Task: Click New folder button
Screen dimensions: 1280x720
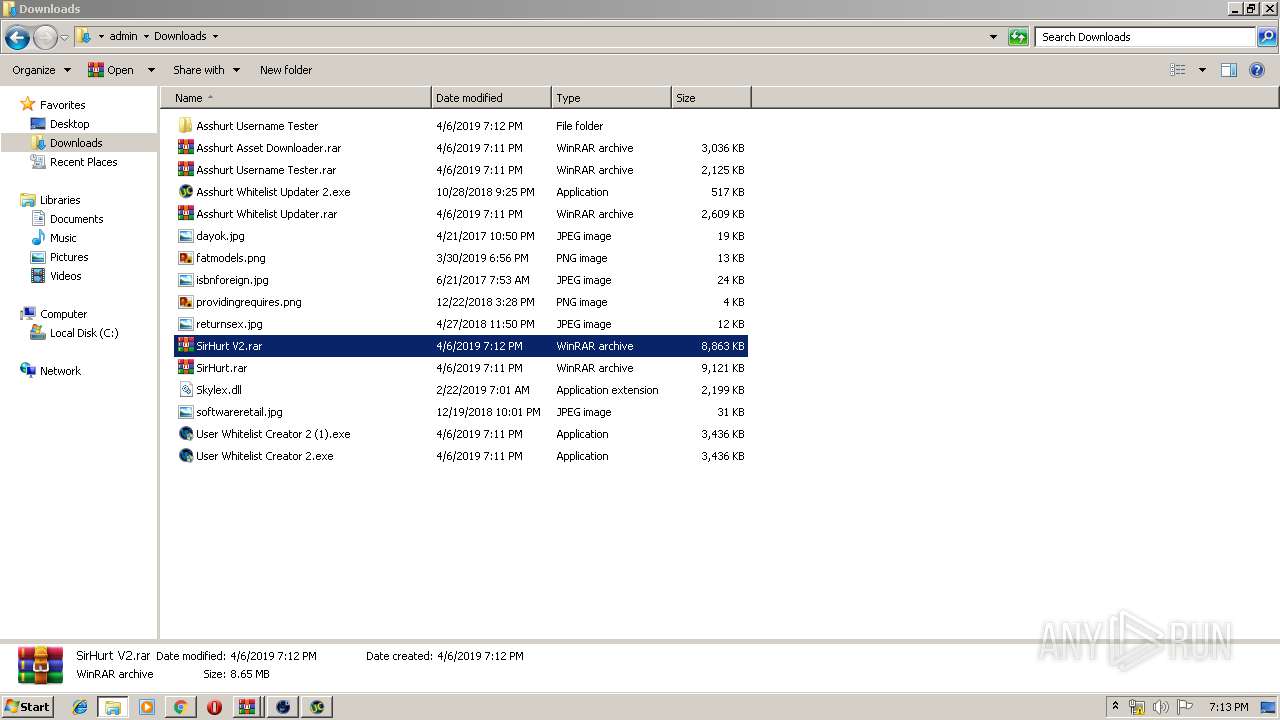Action: [286, 70]
